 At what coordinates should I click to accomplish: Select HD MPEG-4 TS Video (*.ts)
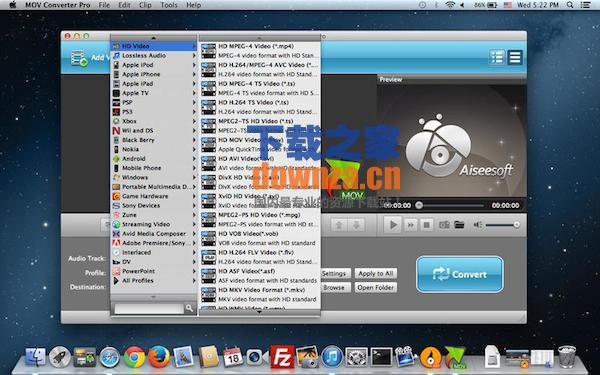(x=260, y=88)
